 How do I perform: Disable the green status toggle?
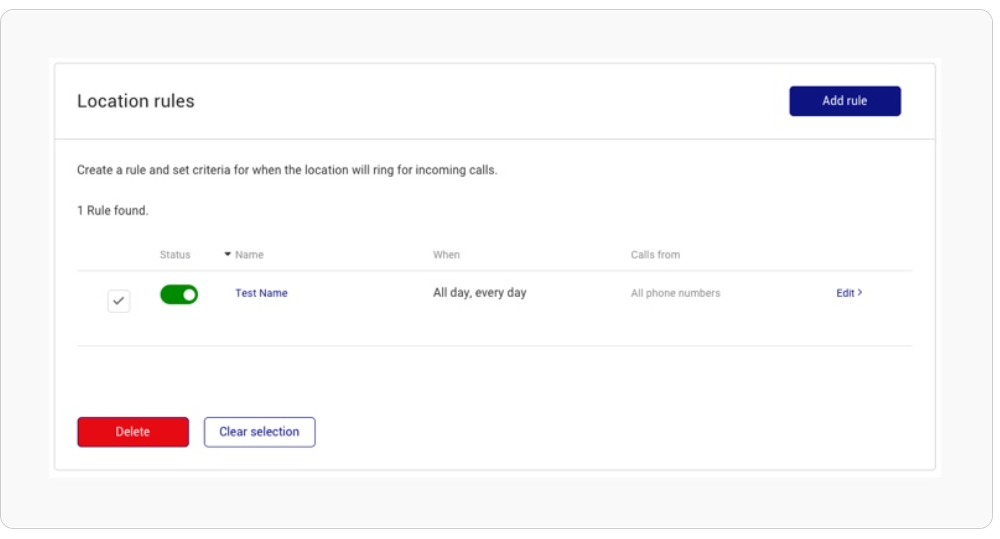[x=179, y=294]
